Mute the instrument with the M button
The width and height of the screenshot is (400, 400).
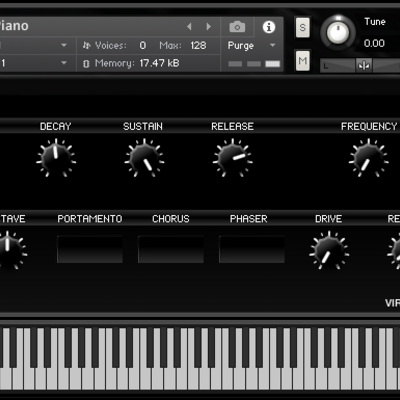pyautogui.click(x=302, y=61)
